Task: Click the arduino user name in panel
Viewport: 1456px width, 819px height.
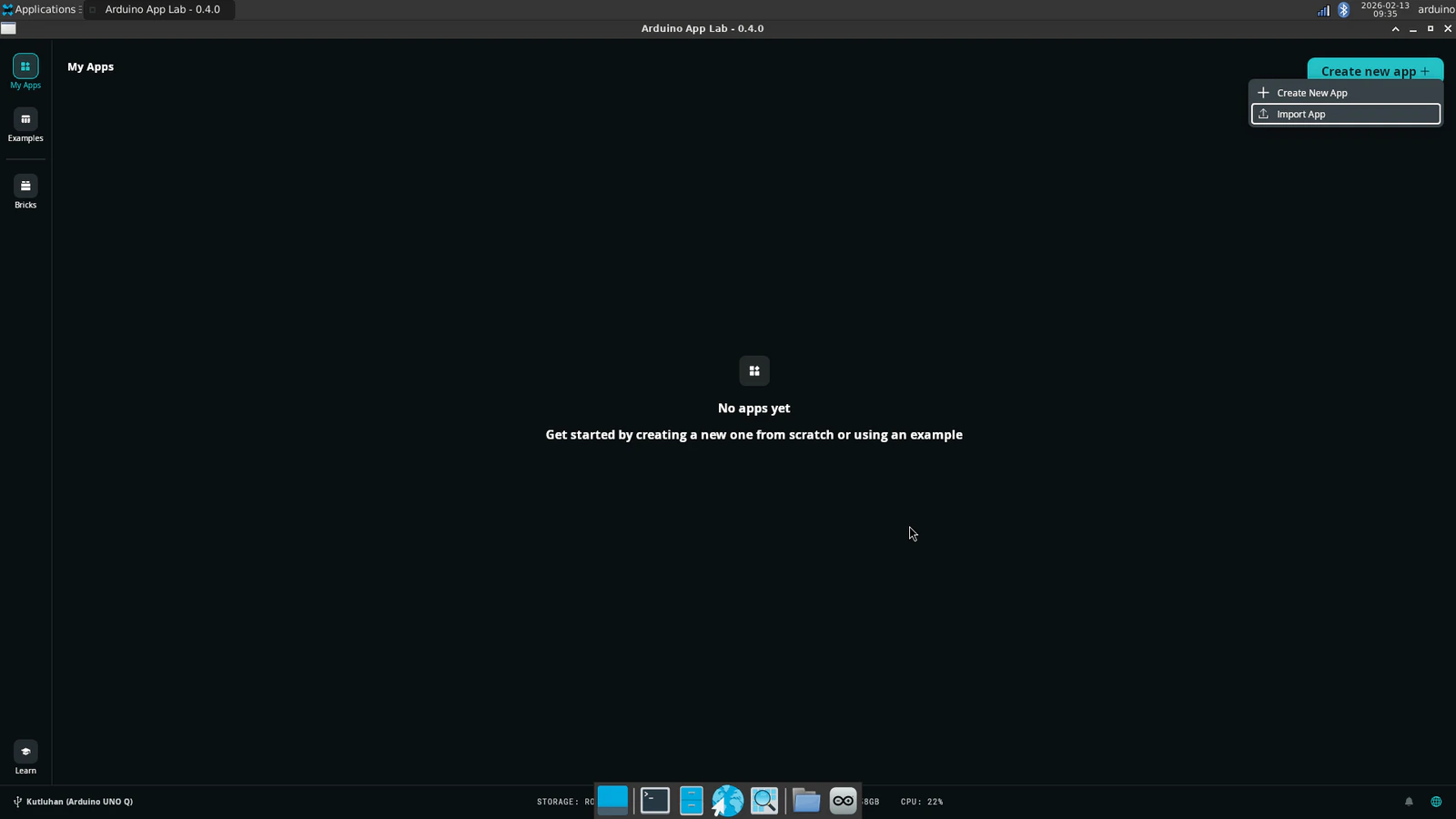Action: pos(1436,9)
